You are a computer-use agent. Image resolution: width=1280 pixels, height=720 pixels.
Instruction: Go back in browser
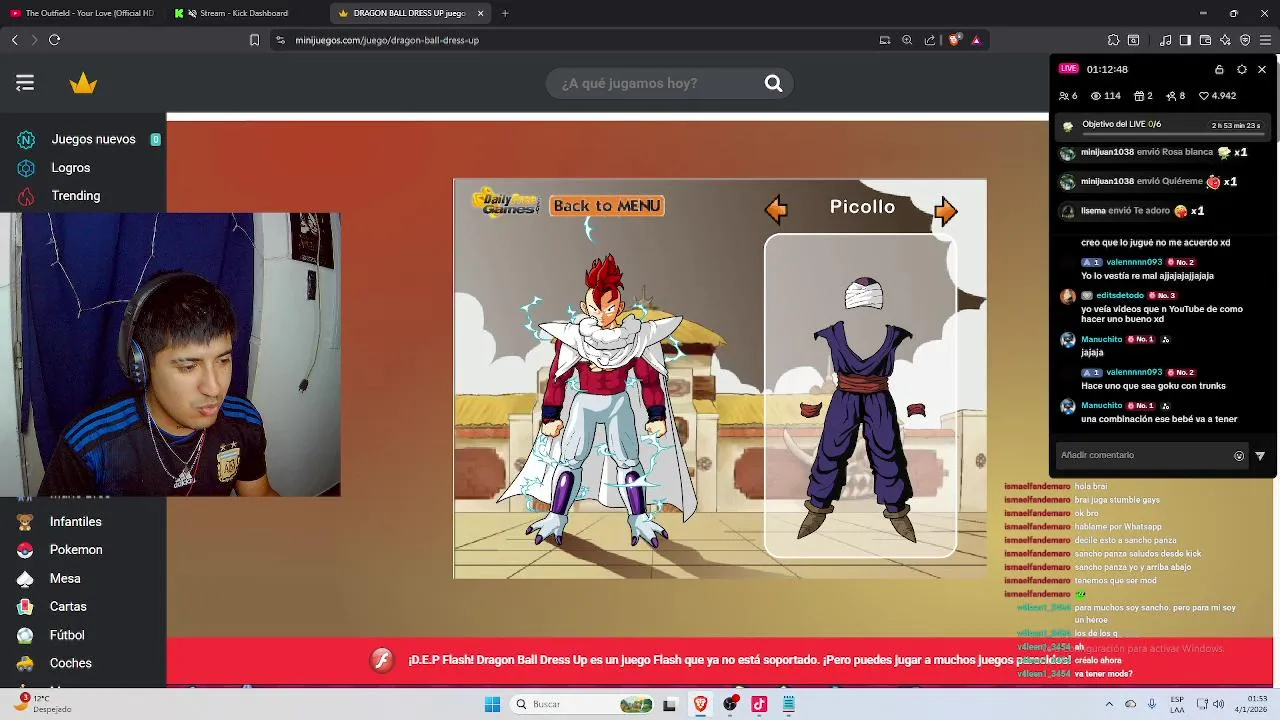click(15, 40)
